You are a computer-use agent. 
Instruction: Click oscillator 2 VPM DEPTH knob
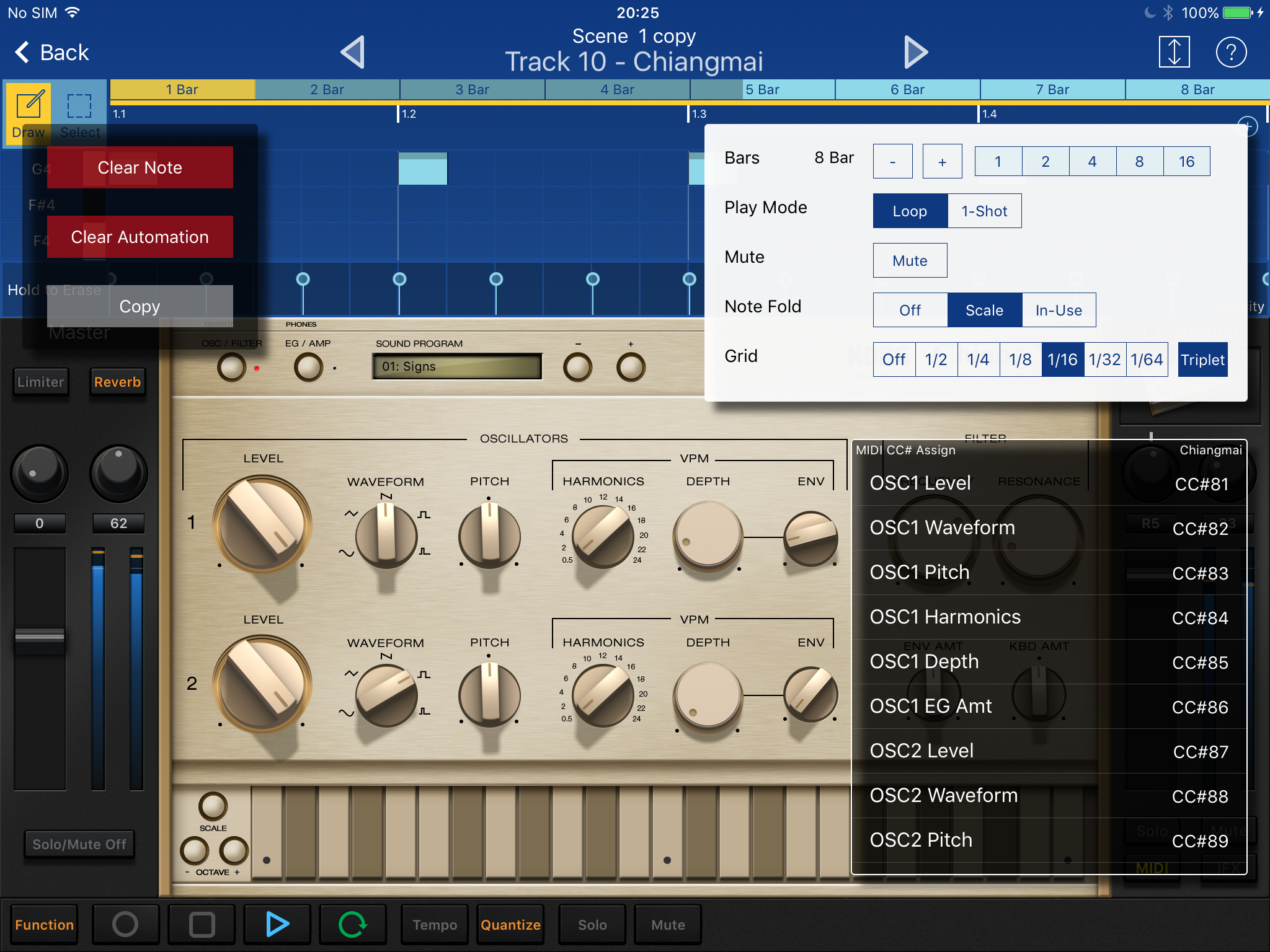(708, 696)
